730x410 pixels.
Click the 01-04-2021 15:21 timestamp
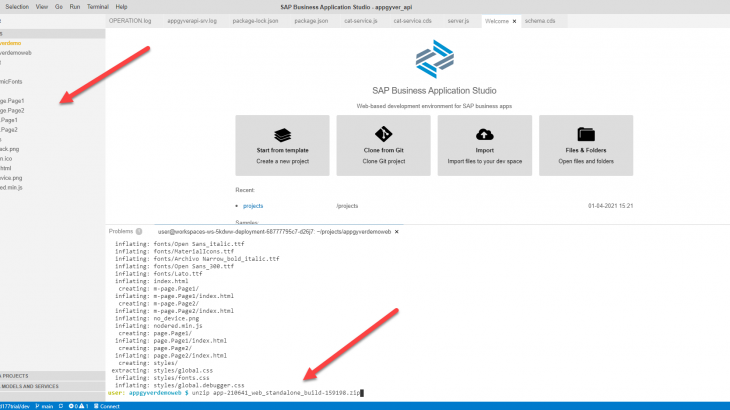click(x=610, y=206)
